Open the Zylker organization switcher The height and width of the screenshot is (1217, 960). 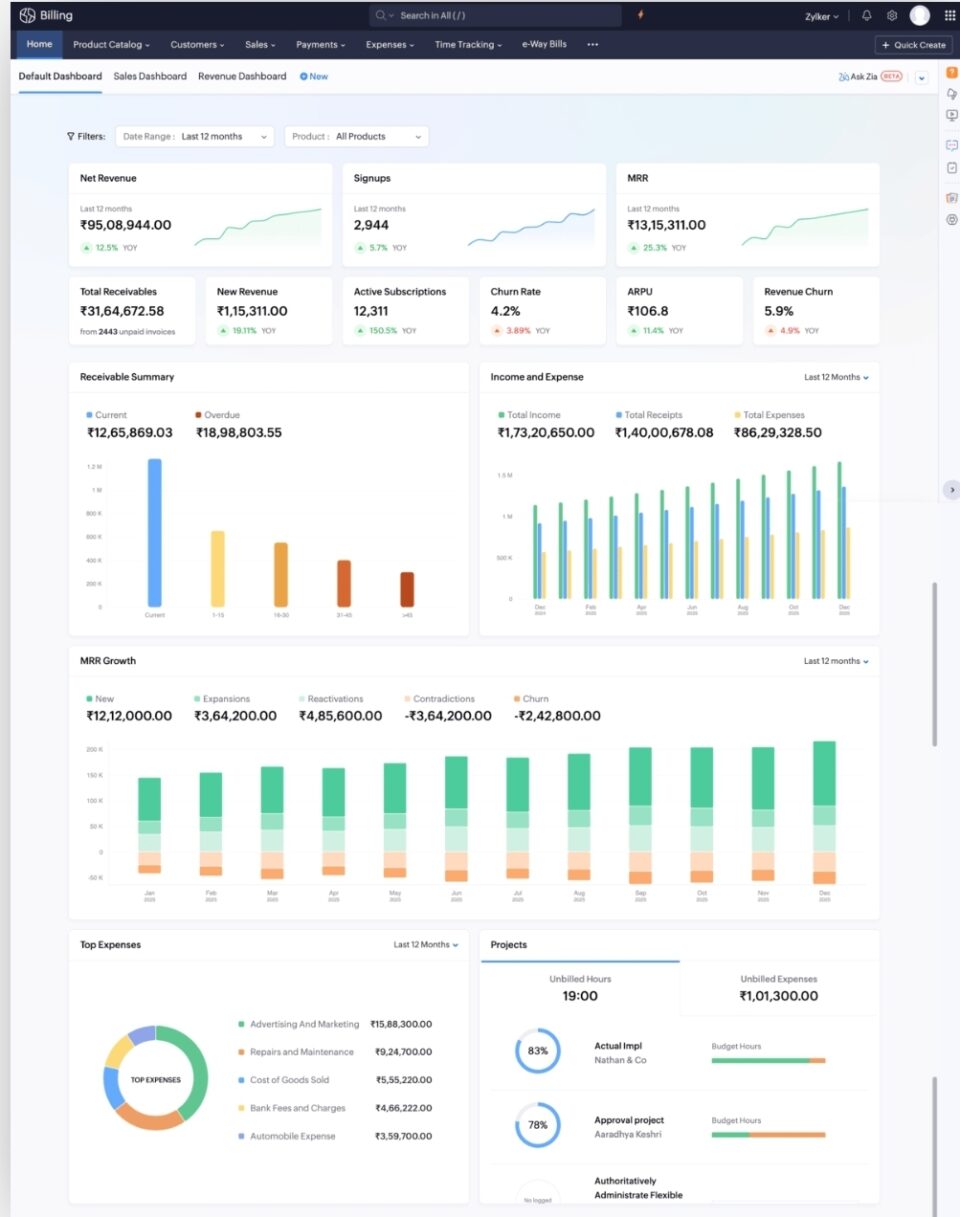click(x=822, y=17)
